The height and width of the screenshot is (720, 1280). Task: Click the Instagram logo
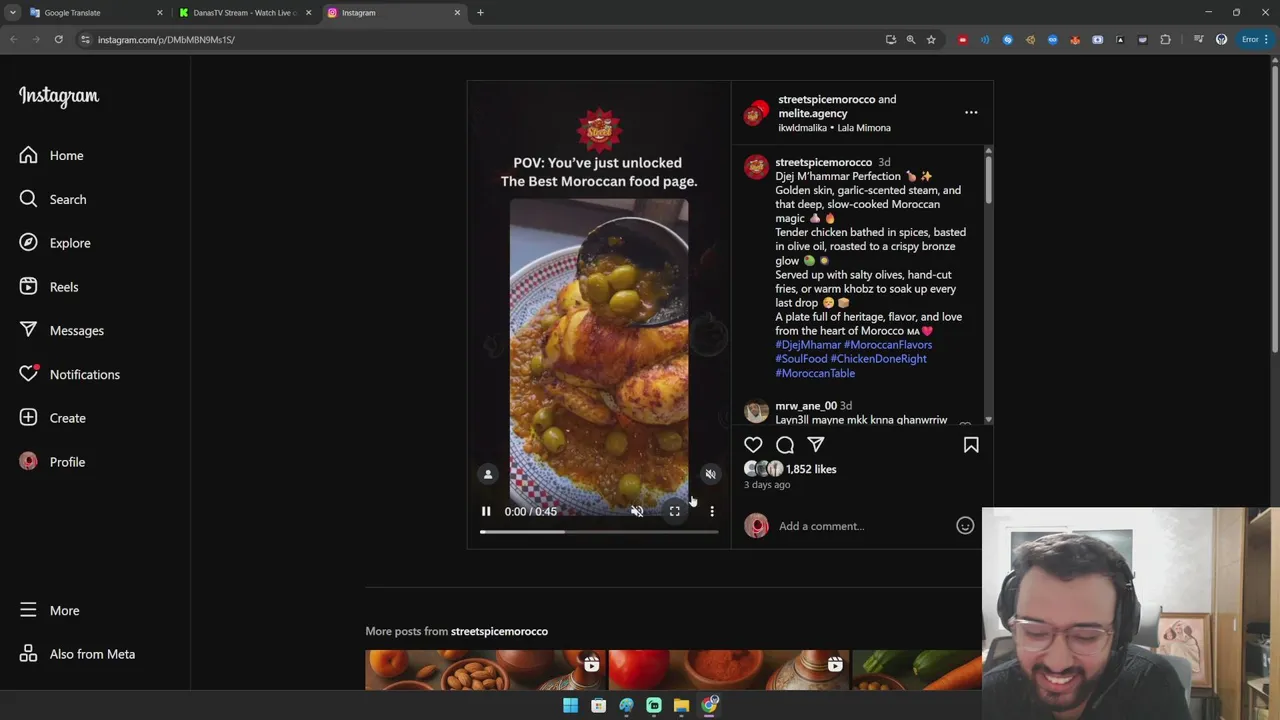59,96
